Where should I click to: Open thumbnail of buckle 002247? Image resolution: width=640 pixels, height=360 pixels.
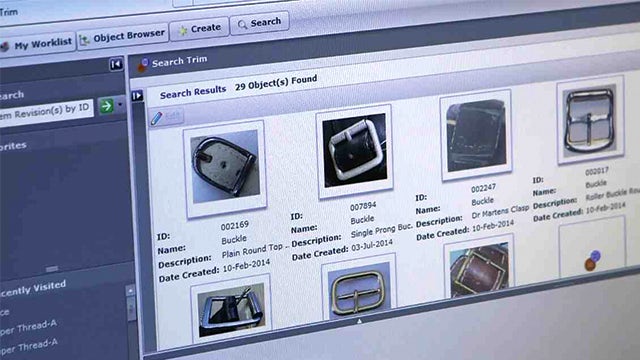point(476,136)
